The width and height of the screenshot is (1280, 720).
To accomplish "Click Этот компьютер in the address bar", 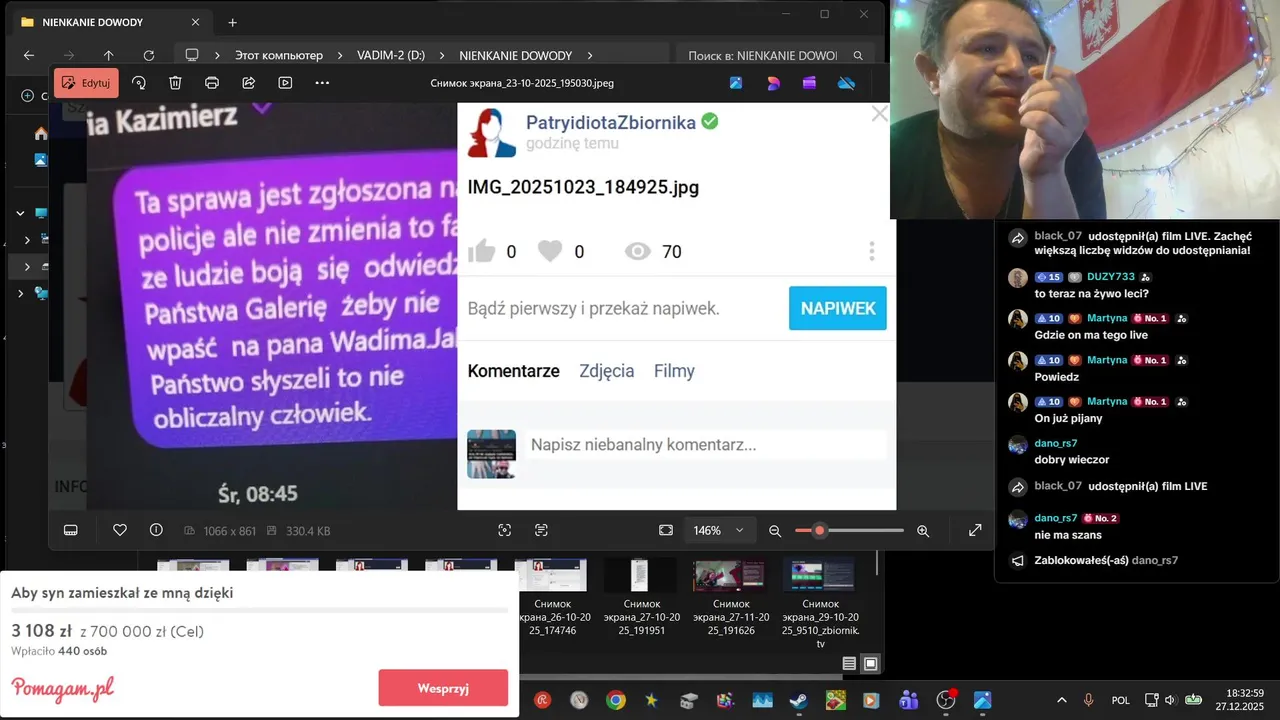I will [279, 55].
